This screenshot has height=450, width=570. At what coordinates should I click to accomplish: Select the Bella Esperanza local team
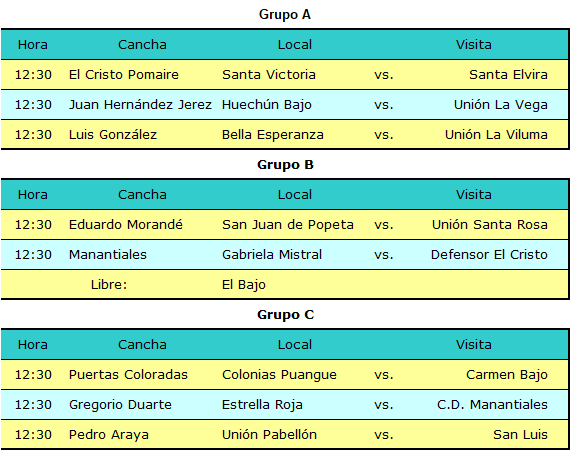pyautogui.click(x=273, y=134)
